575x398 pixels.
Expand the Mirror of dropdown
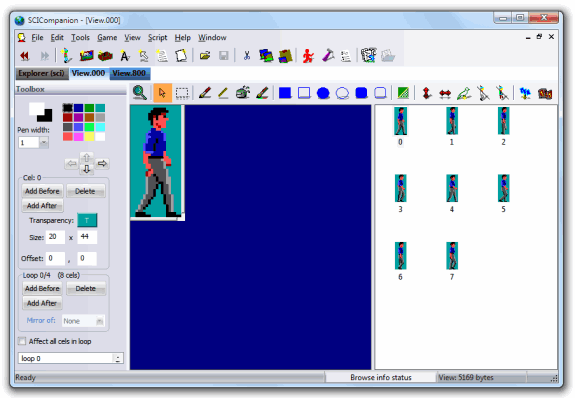click(99, 321)
